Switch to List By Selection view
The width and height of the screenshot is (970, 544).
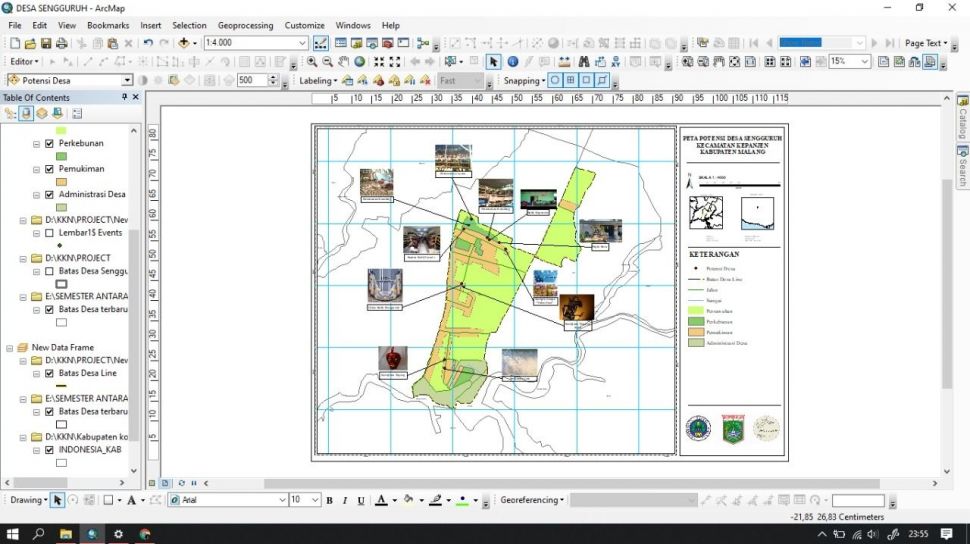(x=57, y=114)
